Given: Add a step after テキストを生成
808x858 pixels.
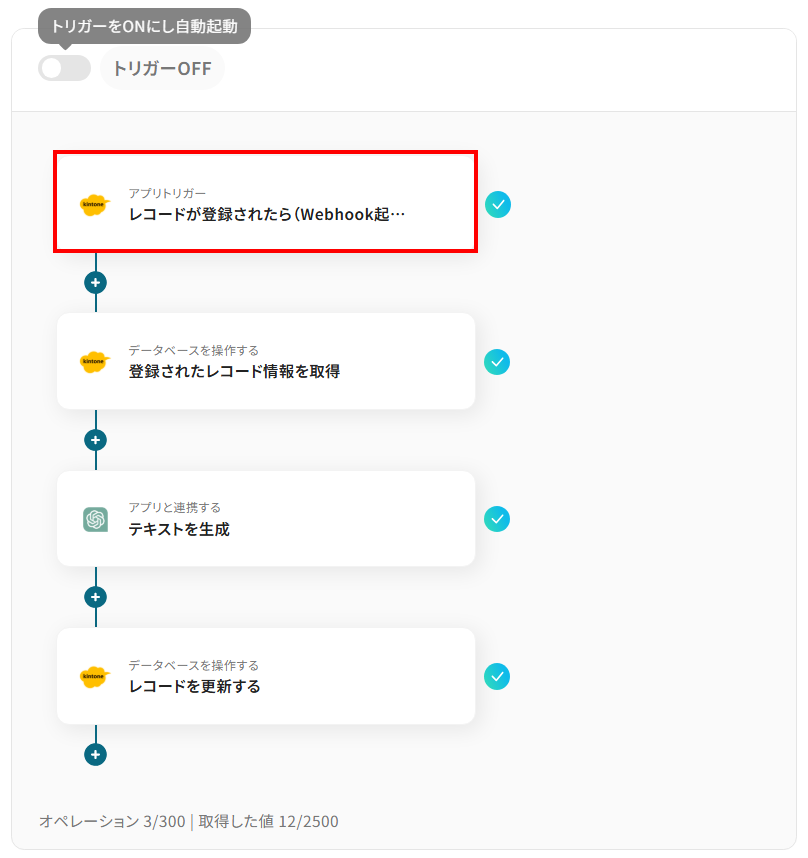Looking at the screenshot, I should pos(95,597).
